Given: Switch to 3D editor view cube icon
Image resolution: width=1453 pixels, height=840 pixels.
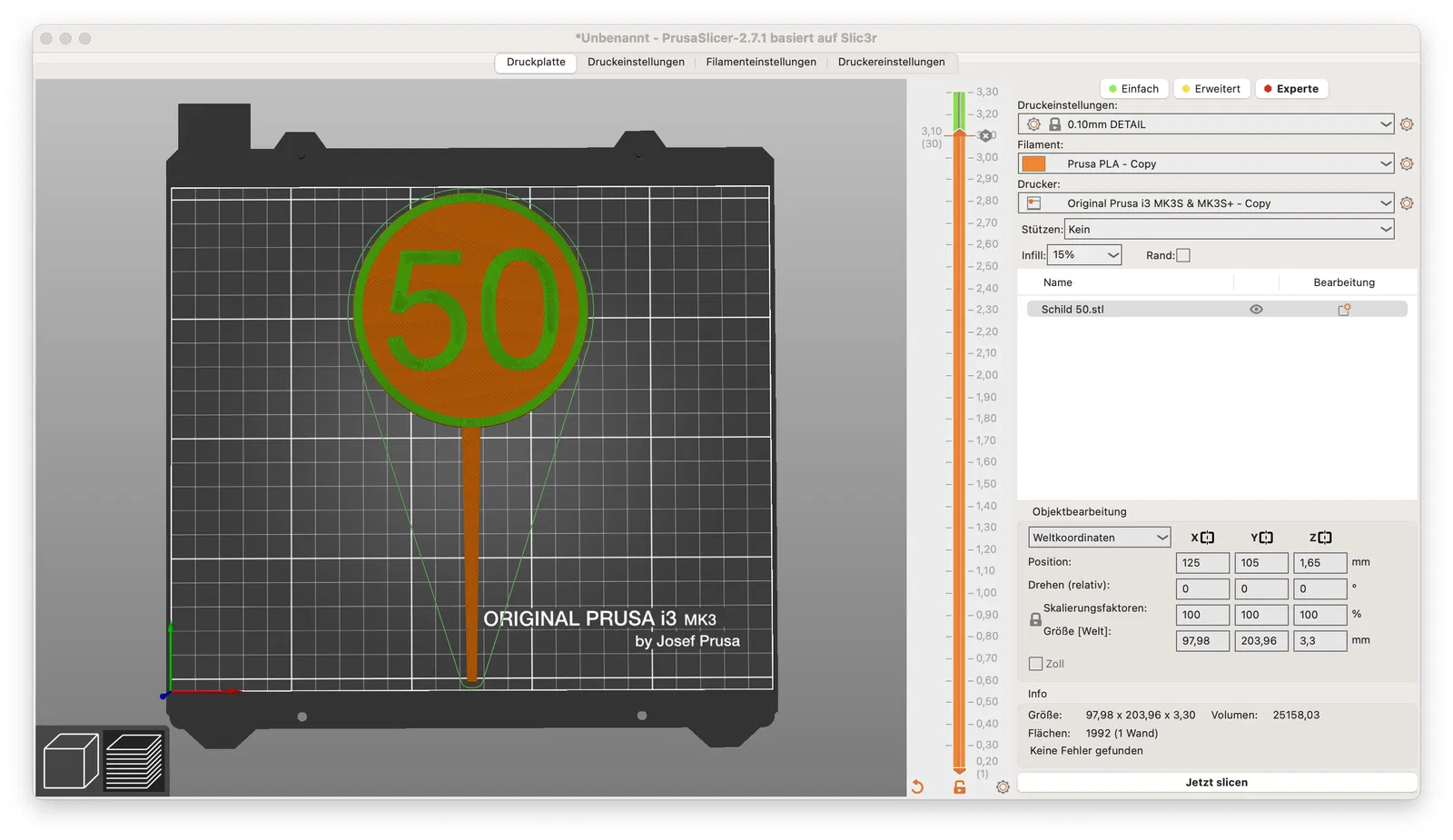Looking at the screenshot, I should [x=70, y=761].
